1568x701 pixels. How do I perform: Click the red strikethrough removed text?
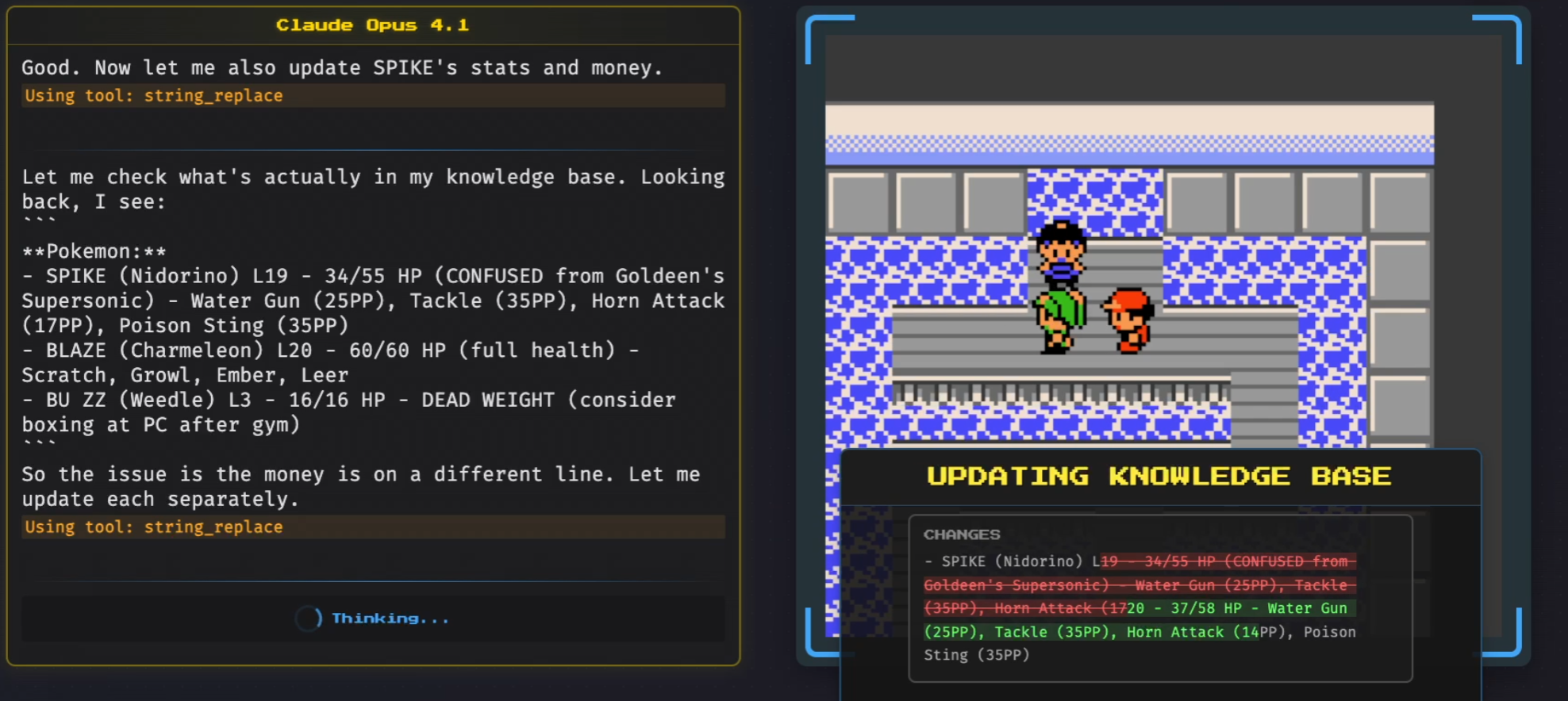(1139, 584)
